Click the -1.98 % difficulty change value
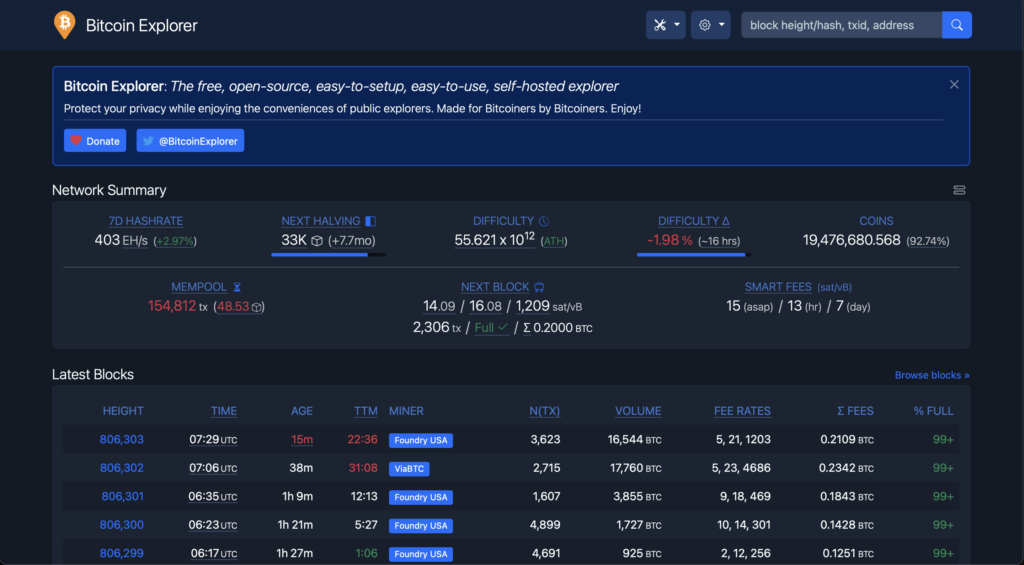1024x565 pixels. click(669, 240)
